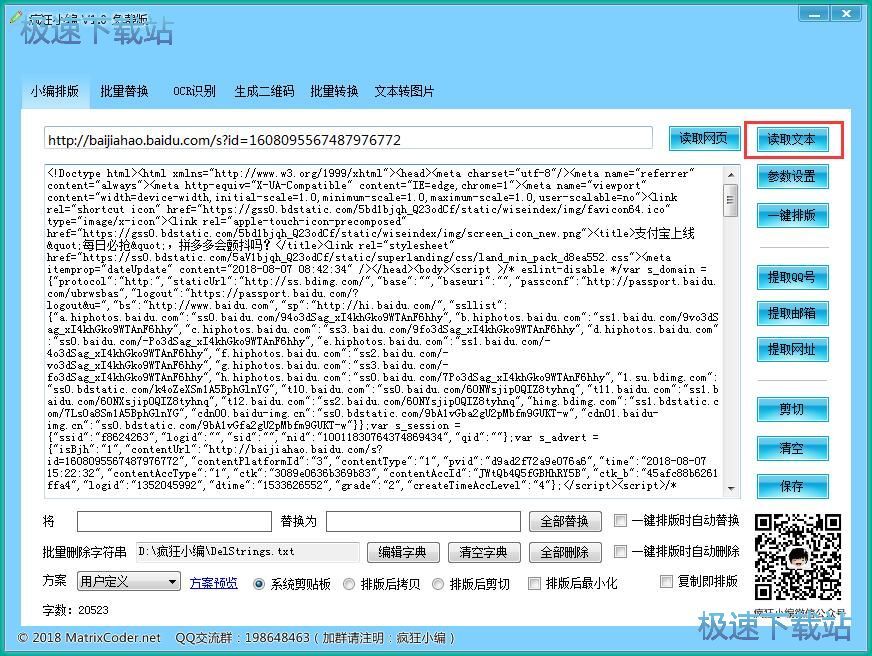Open the OCR识别 tab
Viewport: 872px width, 656px height.
pyautogui.click(x=194, y=91)
